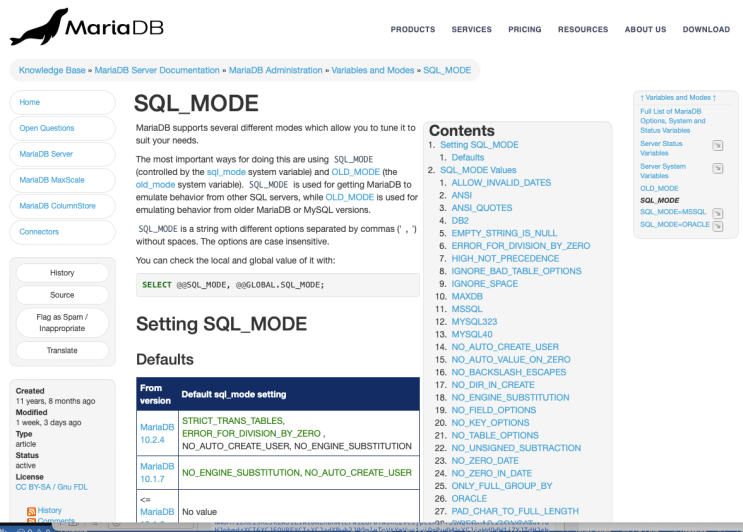The width and height of the screenshot is (743, 532).
Task: Jump to ERROR_FOR_DIVISION_BY_ZERO in Contents
Action: [x=520, y=246]
